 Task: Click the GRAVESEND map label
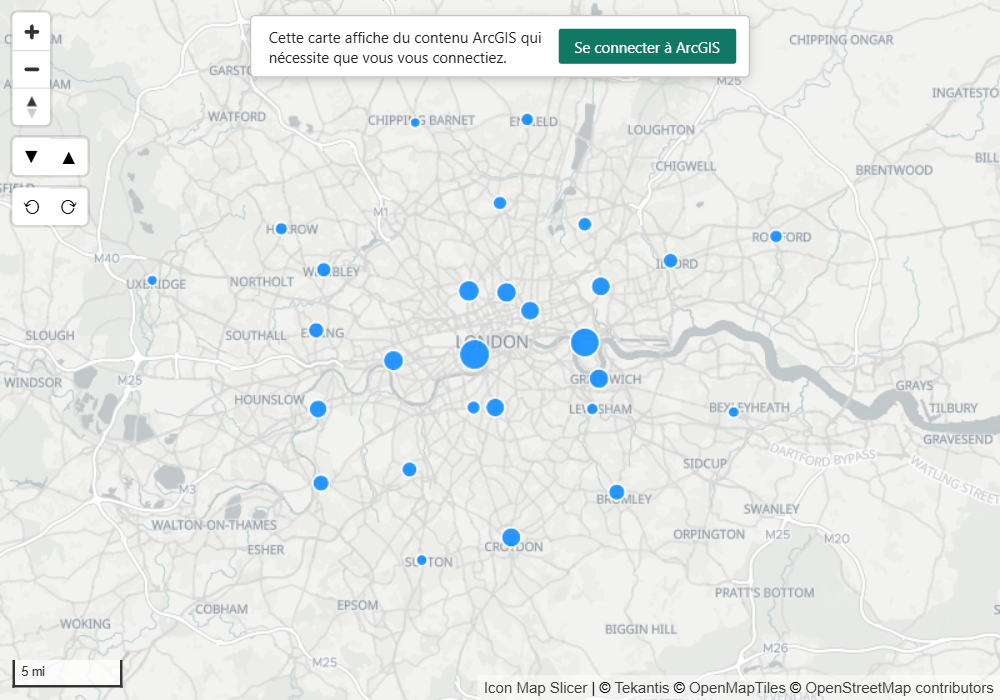pos(957,439)
